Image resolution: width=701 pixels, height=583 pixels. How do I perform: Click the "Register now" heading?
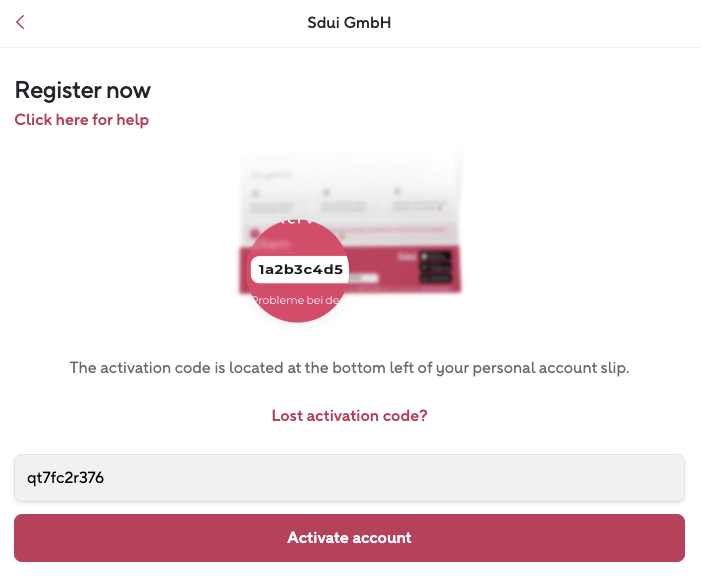82,90
